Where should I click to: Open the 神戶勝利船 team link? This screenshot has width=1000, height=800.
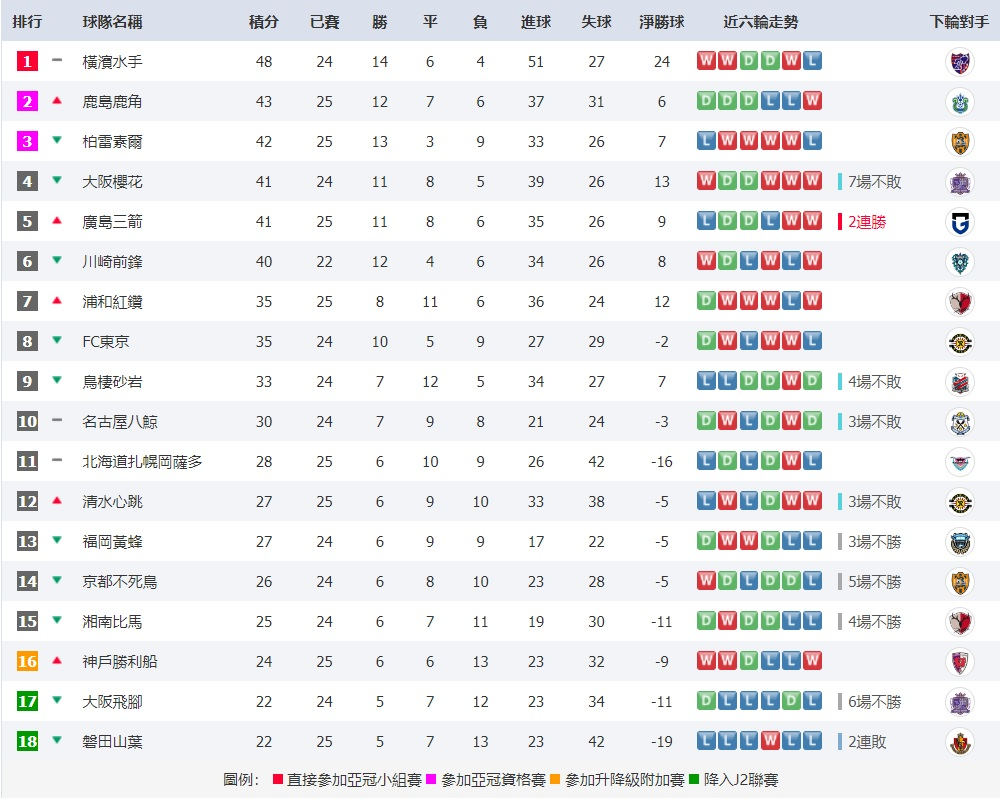[120, 662]
